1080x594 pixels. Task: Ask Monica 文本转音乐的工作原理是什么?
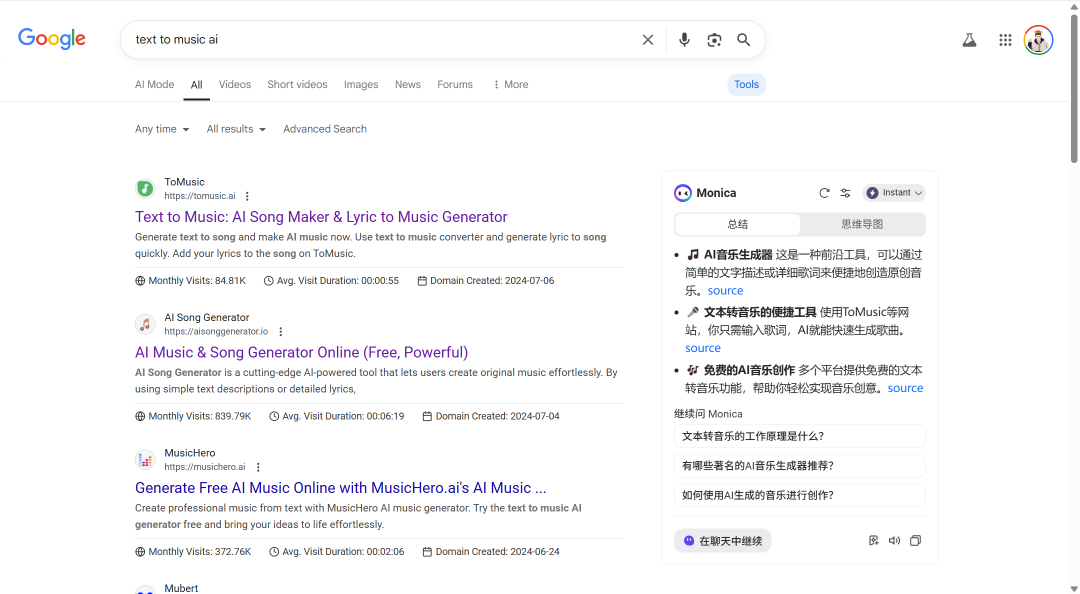click(x=799, y=436)
